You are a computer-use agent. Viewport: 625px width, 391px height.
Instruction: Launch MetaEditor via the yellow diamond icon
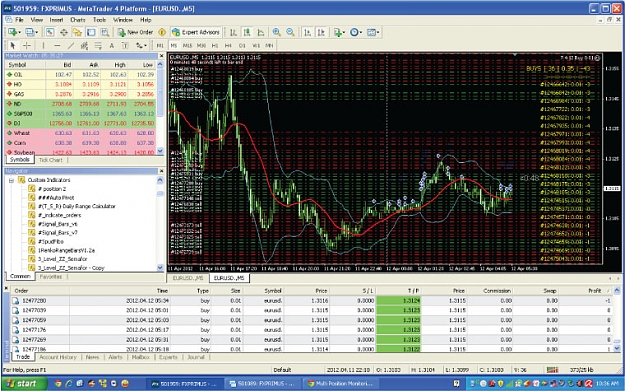tap(162, 32)
